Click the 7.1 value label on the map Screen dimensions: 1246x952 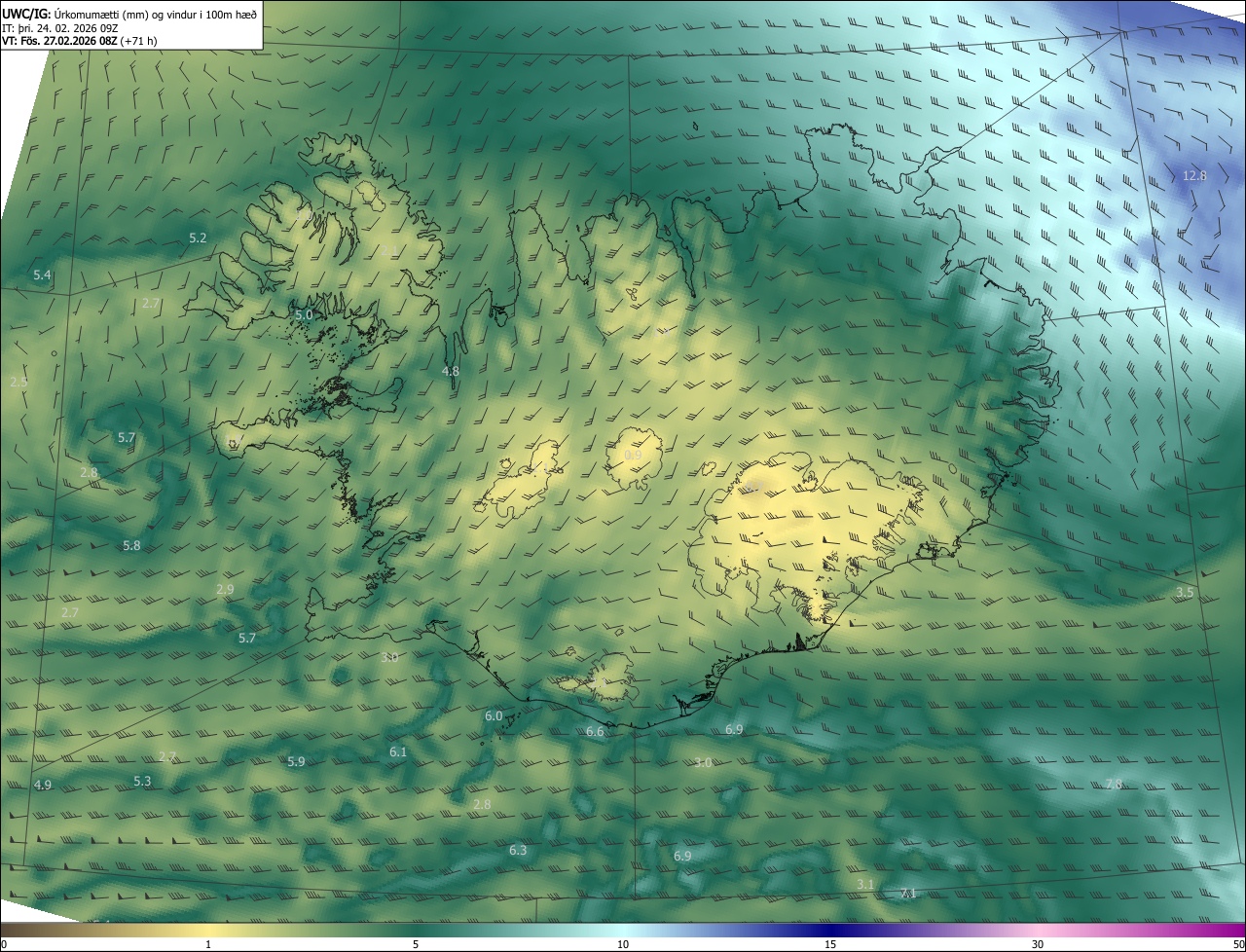[908, 893]
